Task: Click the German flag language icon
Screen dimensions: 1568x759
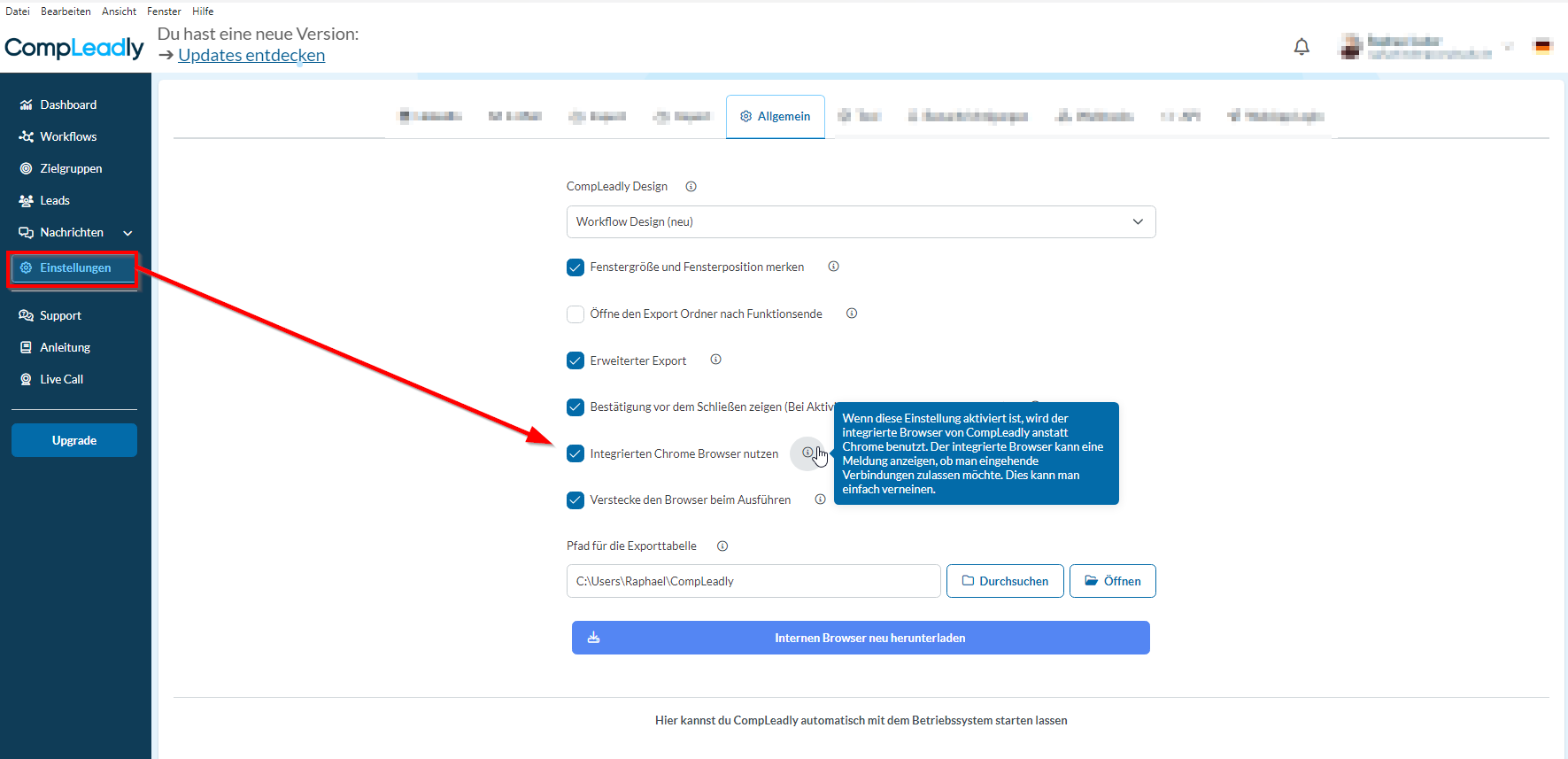Action: tap(1543, 46)
